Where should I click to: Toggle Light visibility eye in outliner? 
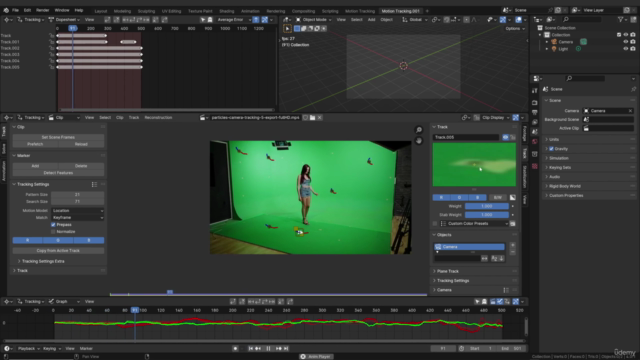pos(625,49)
